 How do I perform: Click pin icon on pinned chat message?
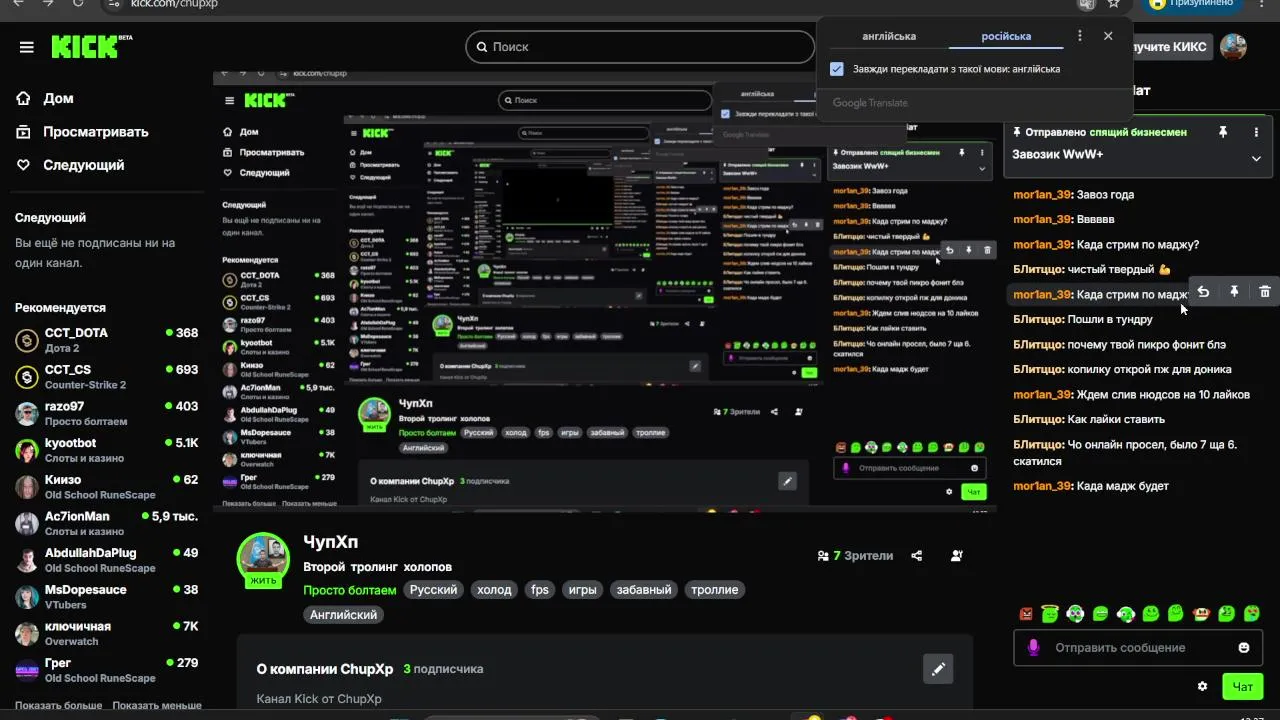1222,132
